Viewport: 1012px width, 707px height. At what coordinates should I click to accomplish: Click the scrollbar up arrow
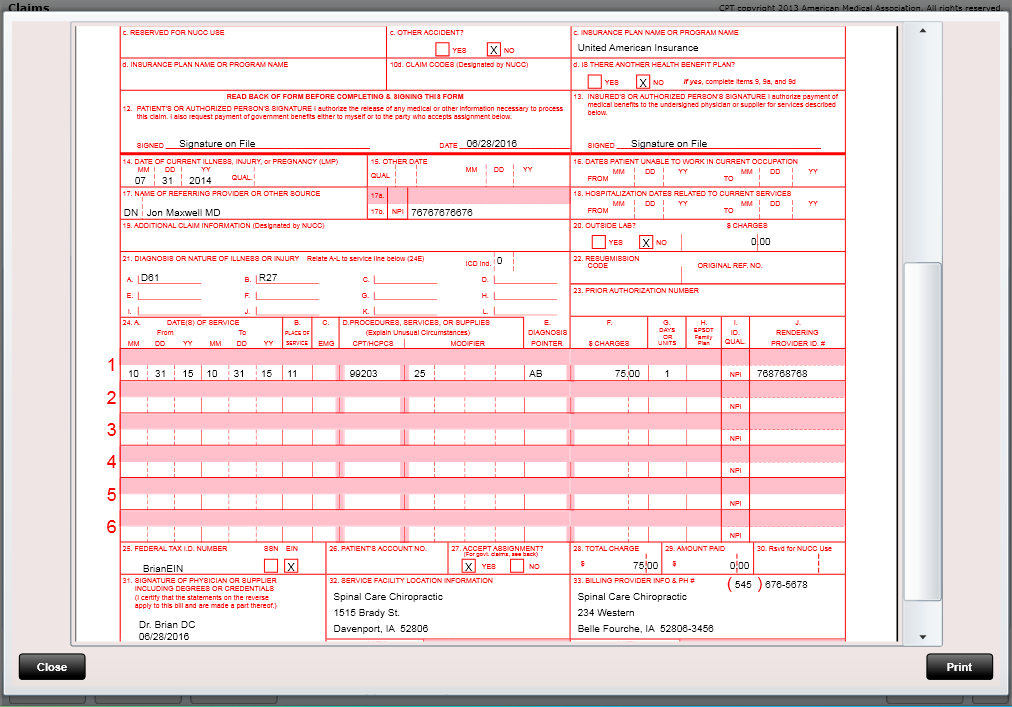923,32
